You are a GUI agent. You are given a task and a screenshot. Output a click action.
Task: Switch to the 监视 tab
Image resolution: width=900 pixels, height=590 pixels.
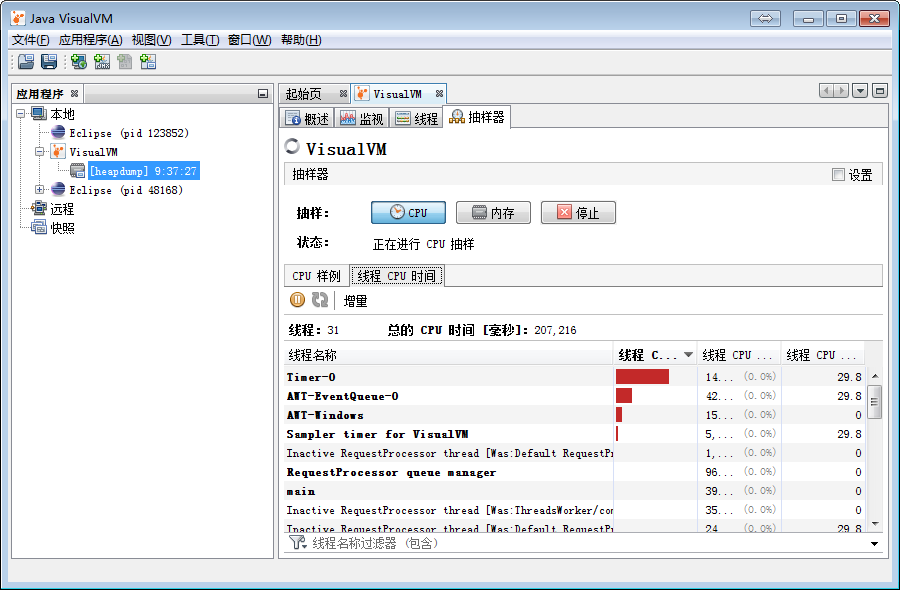click(x=362, y=118)
